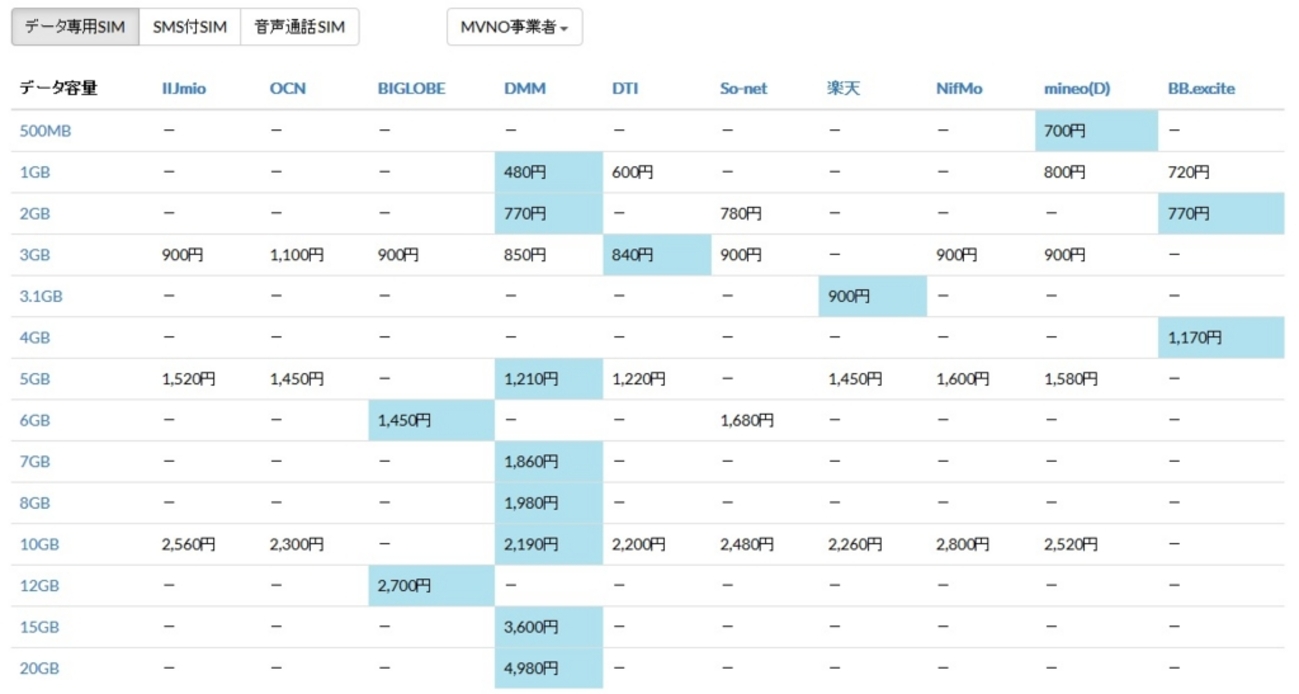
Task: Click the highlighted 1,170円 BB.excite cell
Action: click(1221, 338)
